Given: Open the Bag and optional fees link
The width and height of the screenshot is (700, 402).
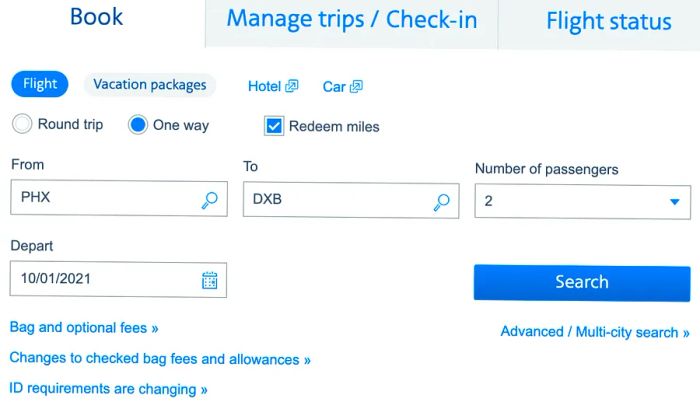Looking at the screenshot, I should coord(84,328).
